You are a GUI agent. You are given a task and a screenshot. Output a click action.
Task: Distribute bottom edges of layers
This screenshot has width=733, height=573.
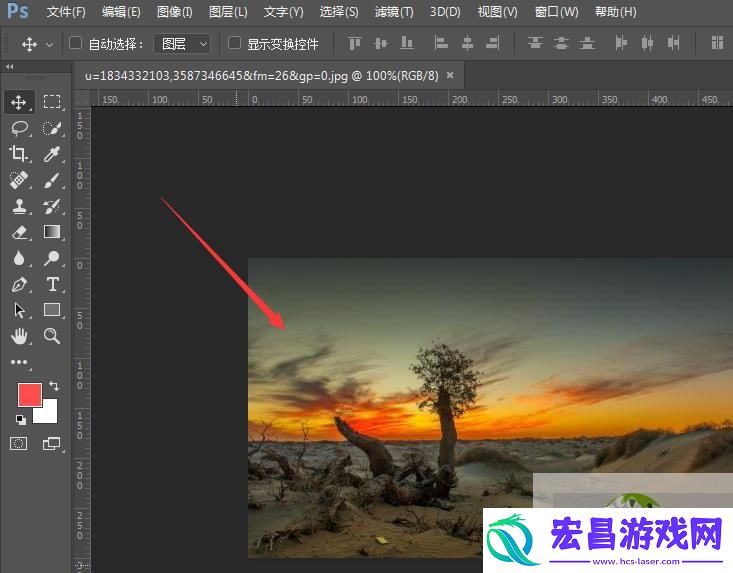[587, 43]
